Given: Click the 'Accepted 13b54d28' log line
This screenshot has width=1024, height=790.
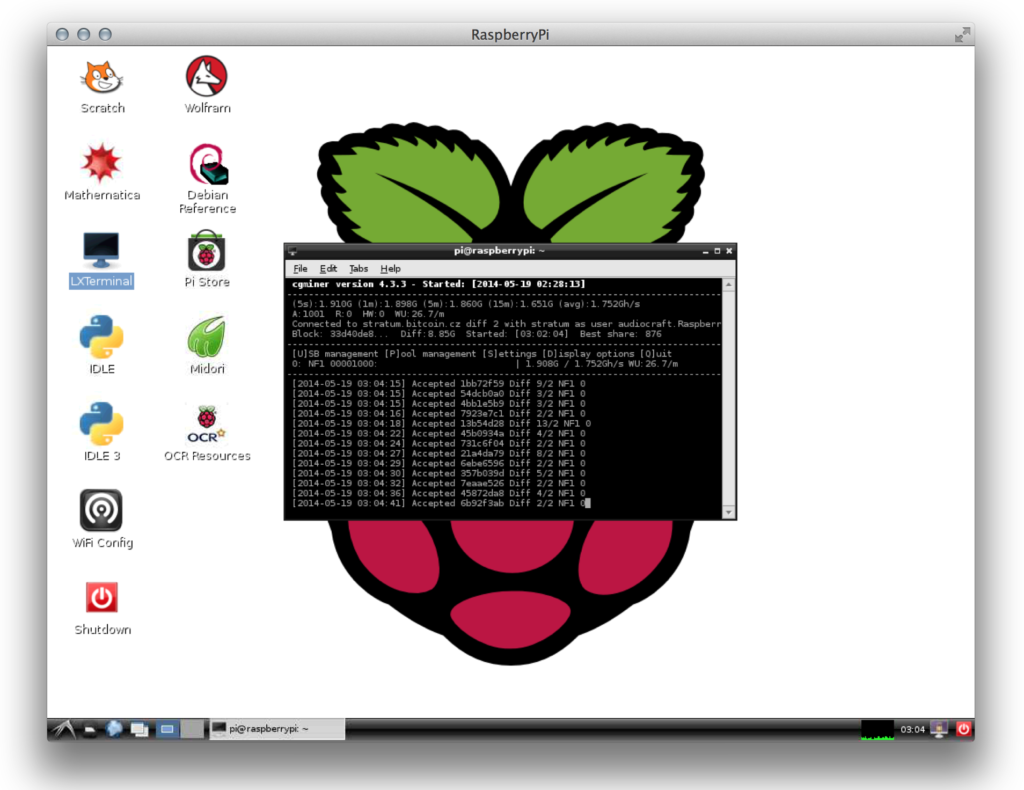Looking at the screenshot, I should point(441,424).
